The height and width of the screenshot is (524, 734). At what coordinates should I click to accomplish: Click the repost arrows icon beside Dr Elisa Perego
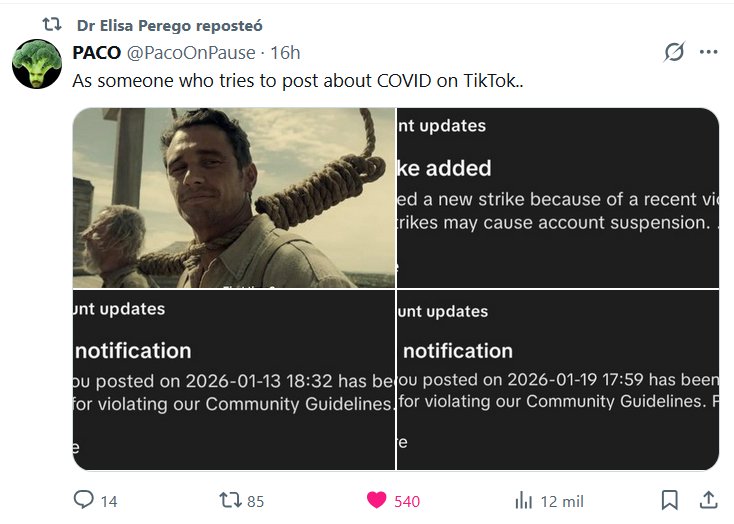tap(51, 24)
